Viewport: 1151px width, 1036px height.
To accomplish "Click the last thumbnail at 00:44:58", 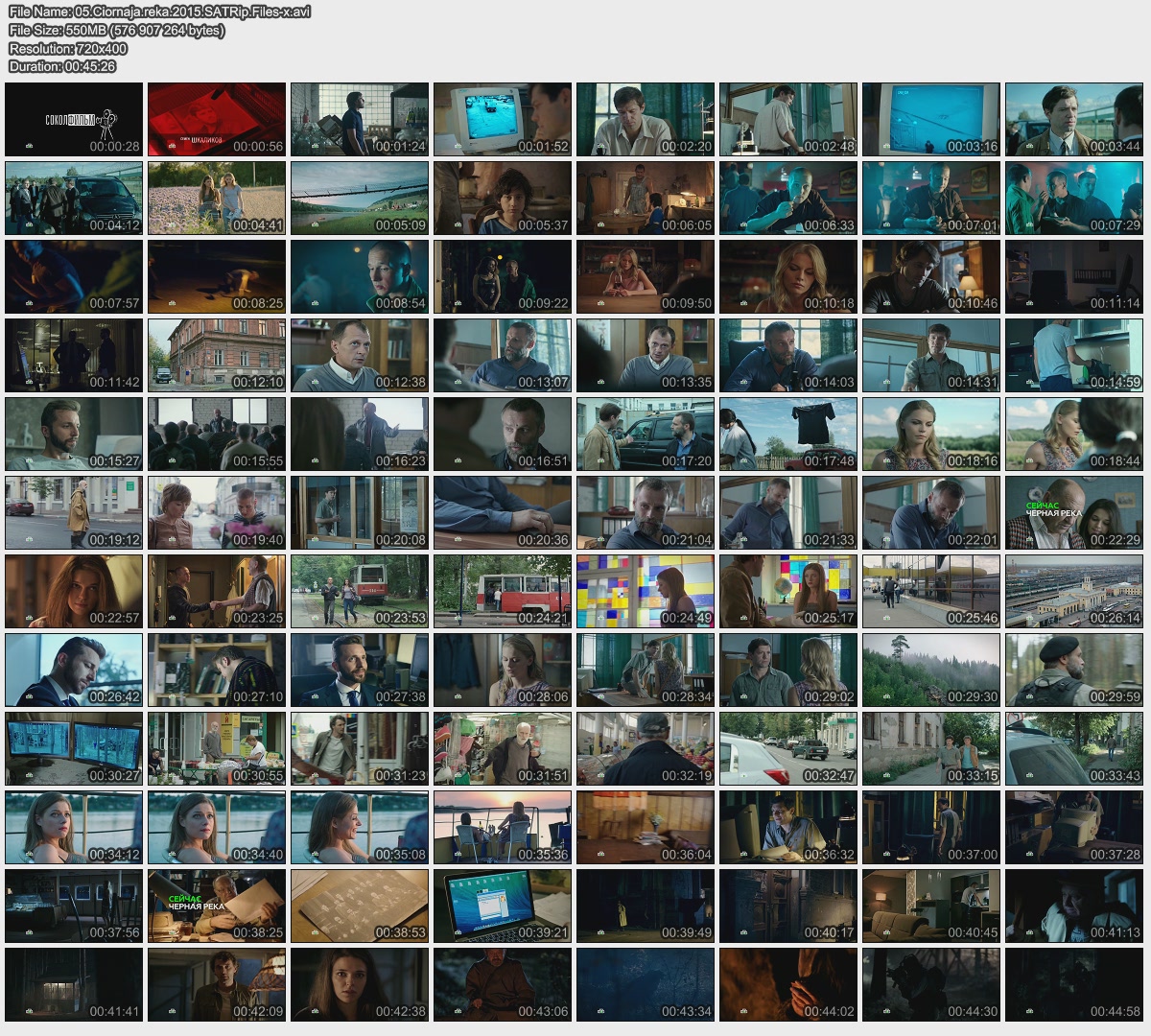I will tap(1074, 984).
